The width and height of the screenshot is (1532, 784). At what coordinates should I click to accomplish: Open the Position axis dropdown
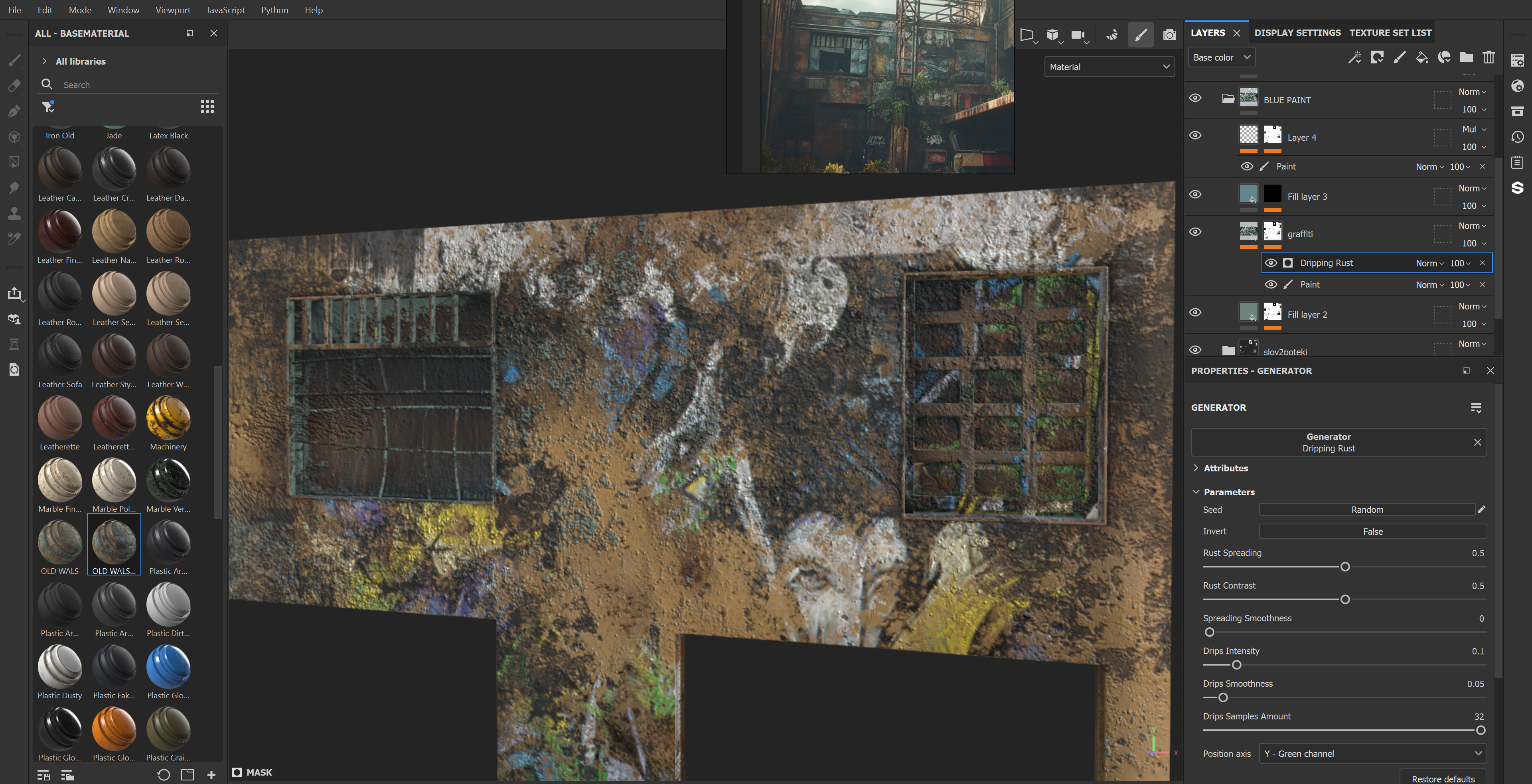[x=1372, y=753]
